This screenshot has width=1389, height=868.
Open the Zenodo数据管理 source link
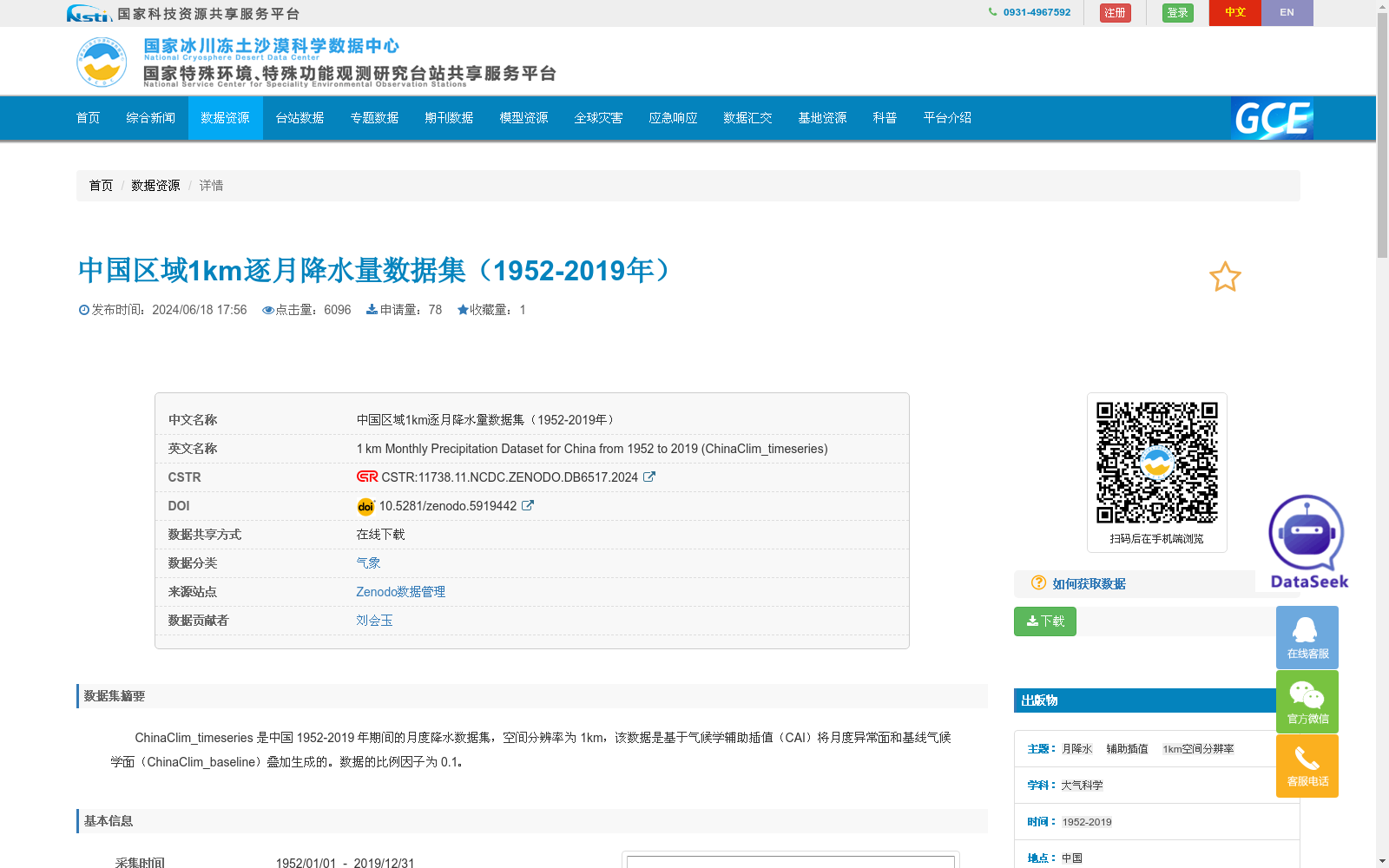pos(401,591)
